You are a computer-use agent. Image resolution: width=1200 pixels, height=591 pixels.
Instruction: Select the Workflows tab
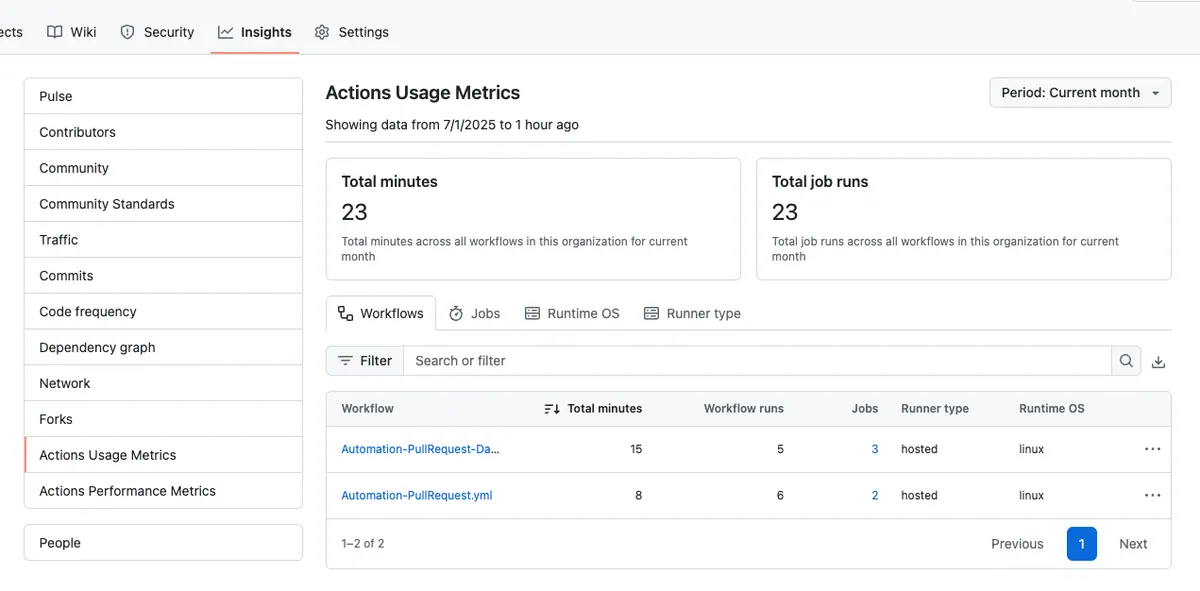click(x=381, y=313)
